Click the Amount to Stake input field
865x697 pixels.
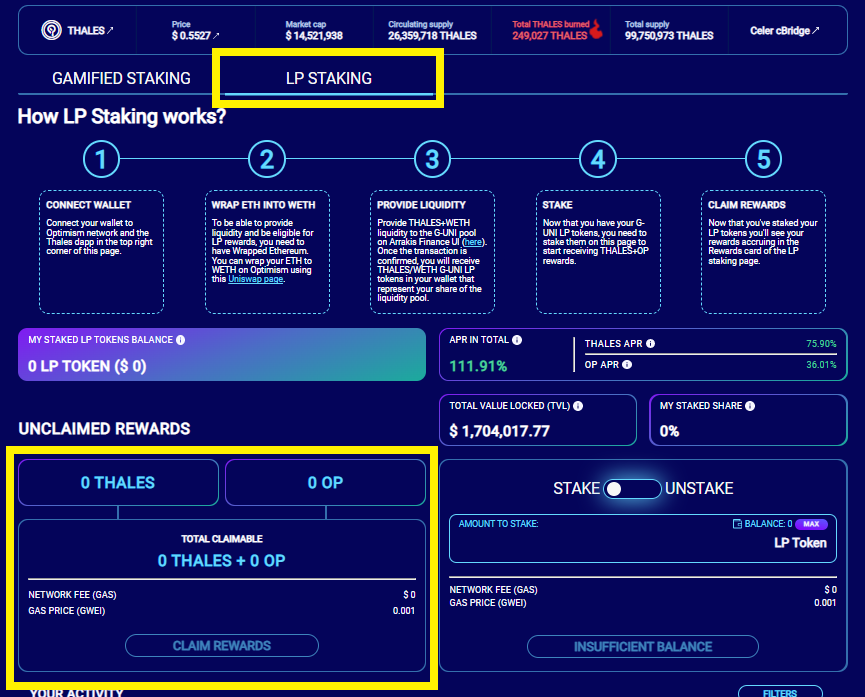(643, 539)
